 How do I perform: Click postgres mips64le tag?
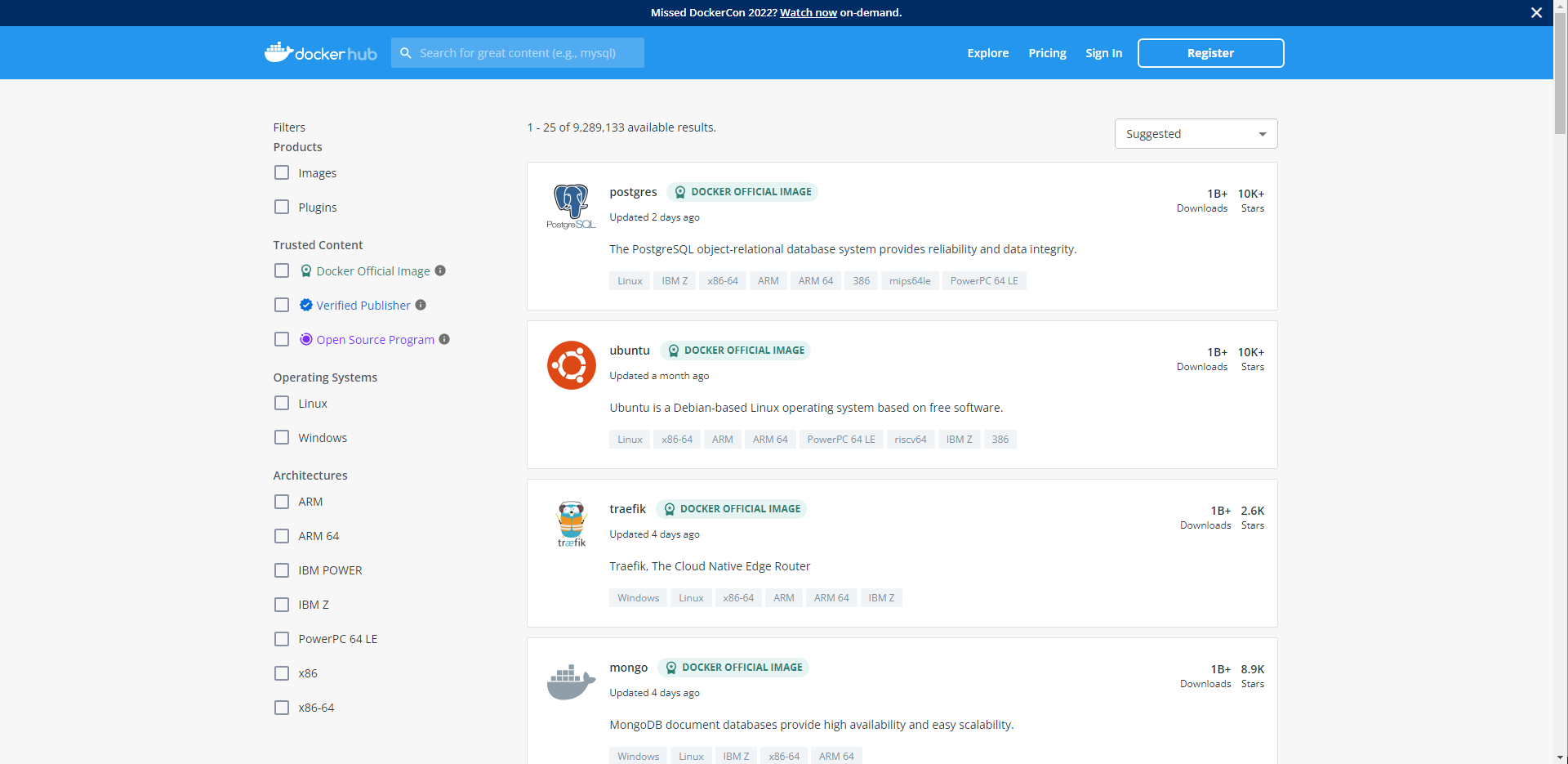(x=910, y=281)
